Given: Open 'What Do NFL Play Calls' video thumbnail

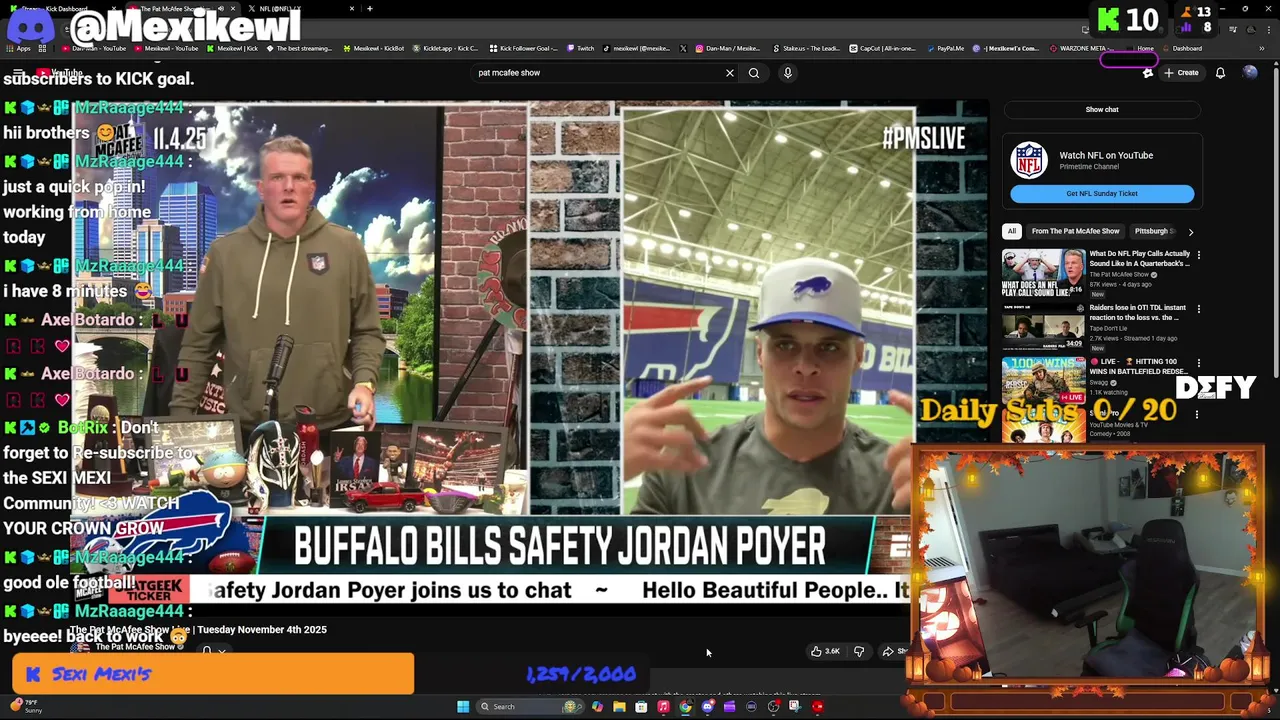Looking at the screenshot, I should pos(1043,272).
